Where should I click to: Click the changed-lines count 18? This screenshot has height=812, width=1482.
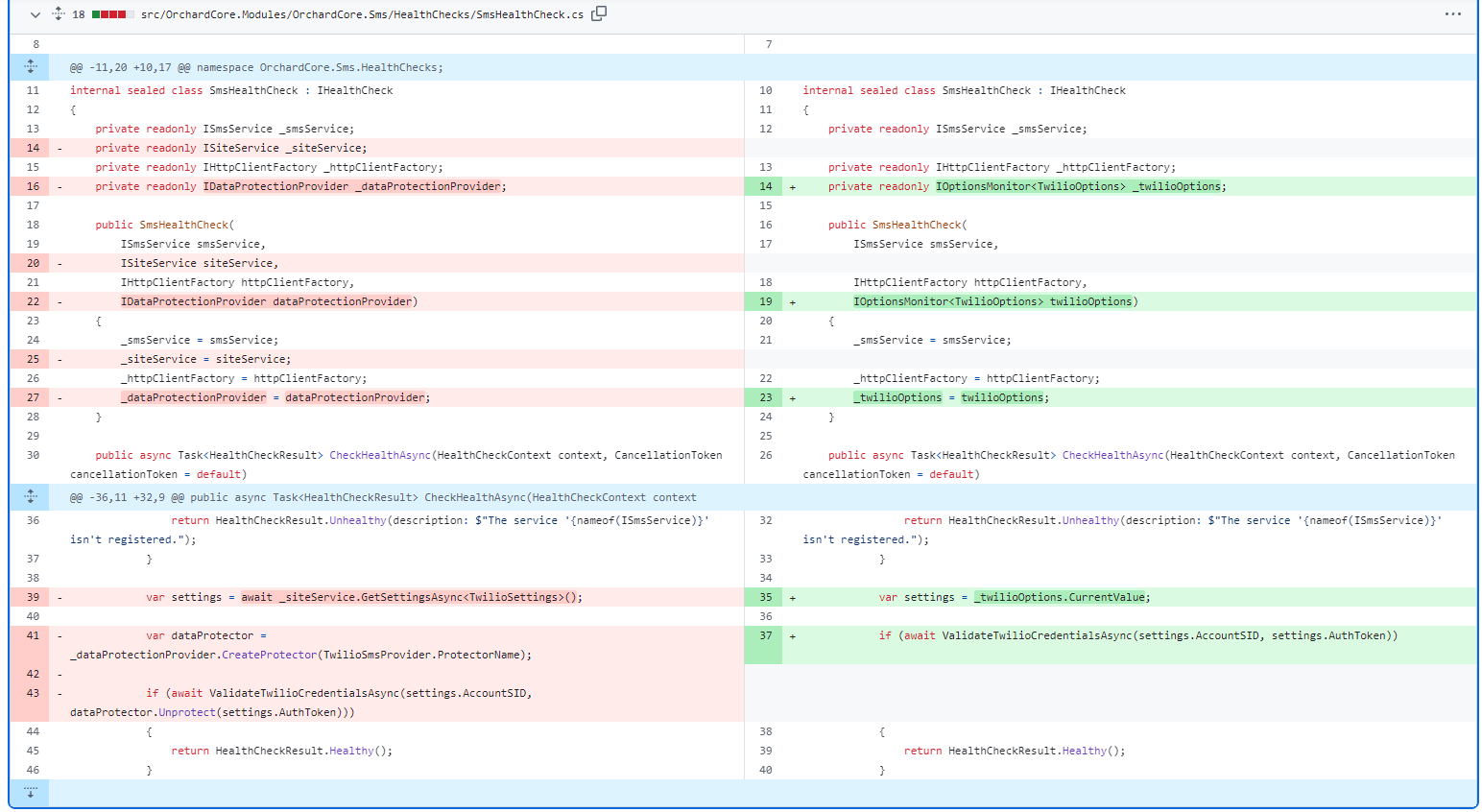point(79,14)
